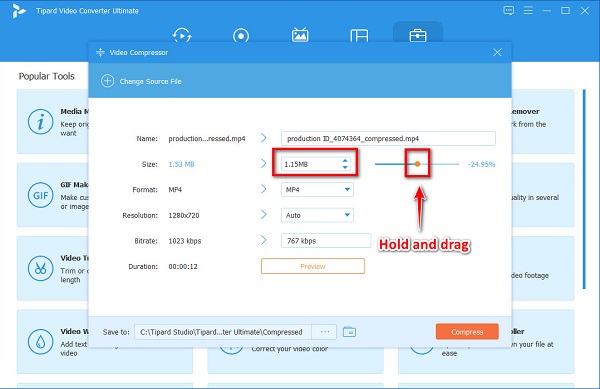Click the Change Source File label

coord(150,81)
